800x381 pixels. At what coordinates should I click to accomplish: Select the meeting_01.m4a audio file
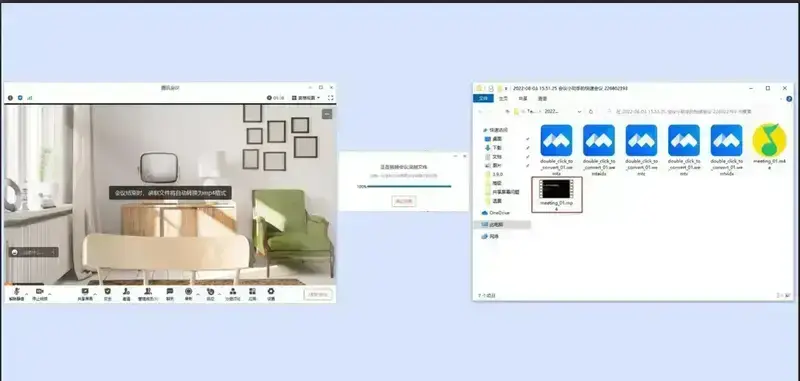tap(769, 146)
